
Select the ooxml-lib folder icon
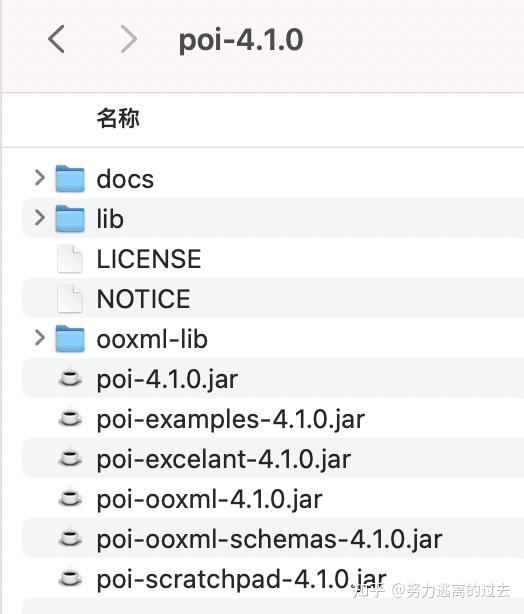pyautogui.click(x=70, y=338)
